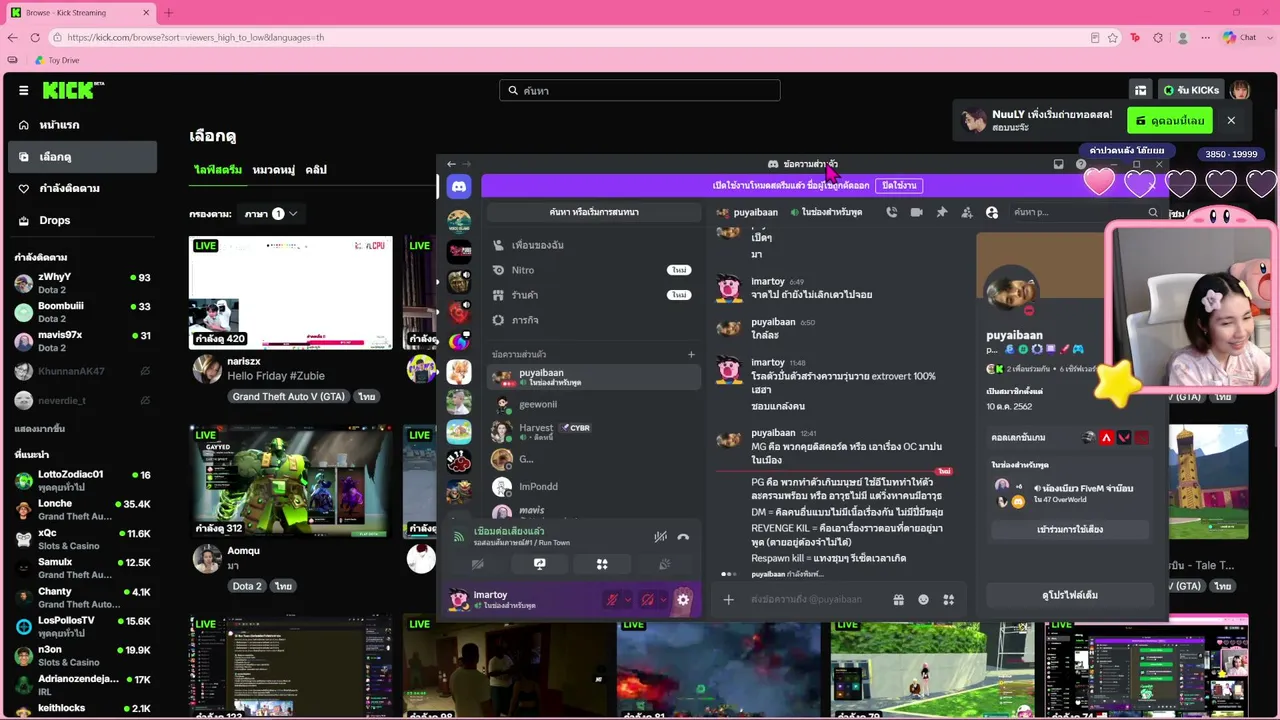Screen dimensions: 1280x720
Task: Navigate back inside Discord window
Action: [x=451, y=164]
